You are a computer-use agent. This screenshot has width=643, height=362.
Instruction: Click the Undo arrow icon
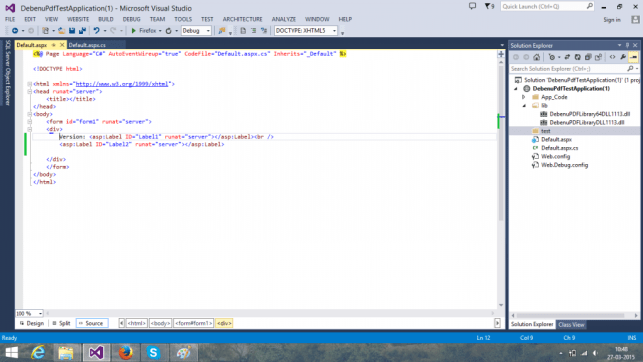96,31
